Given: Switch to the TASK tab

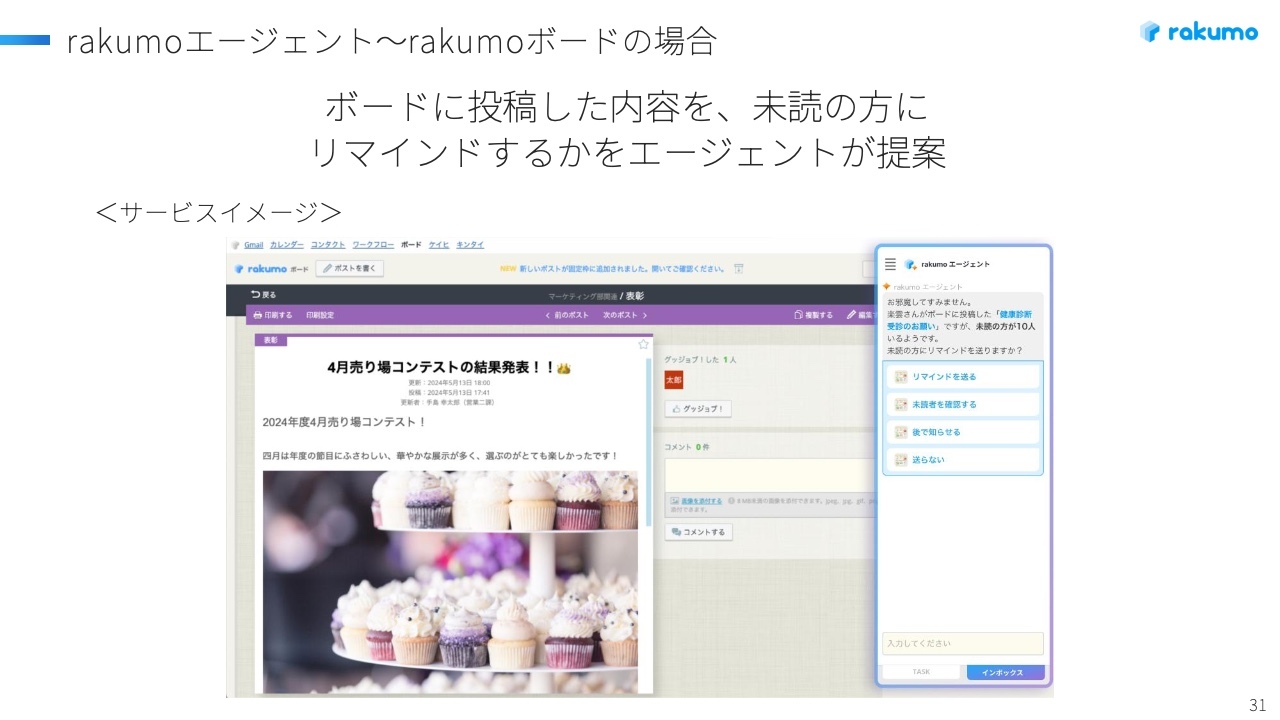Looking at the screenshot, I should point(921,672).
